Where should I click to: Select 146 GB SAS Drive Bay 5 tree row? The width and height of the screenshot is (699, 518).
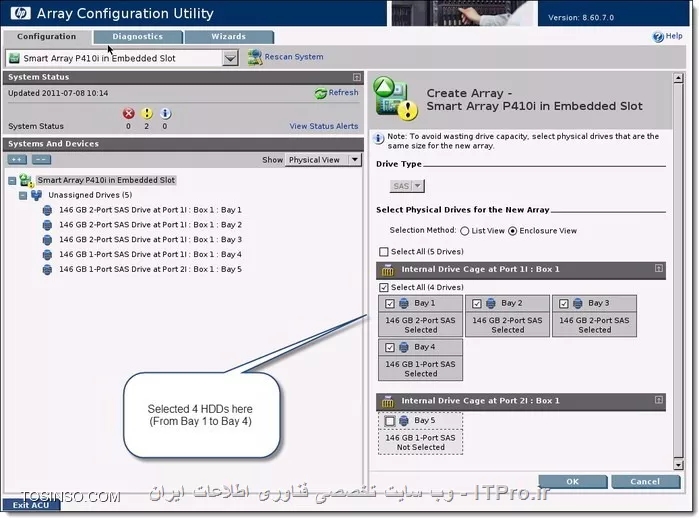pos(150,269)
